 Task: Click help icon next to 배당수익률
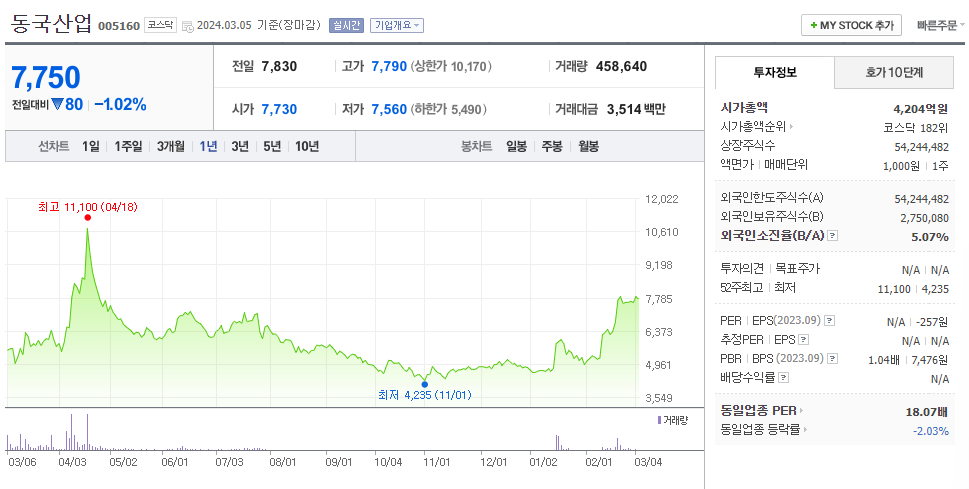click(x=783, y=377)
